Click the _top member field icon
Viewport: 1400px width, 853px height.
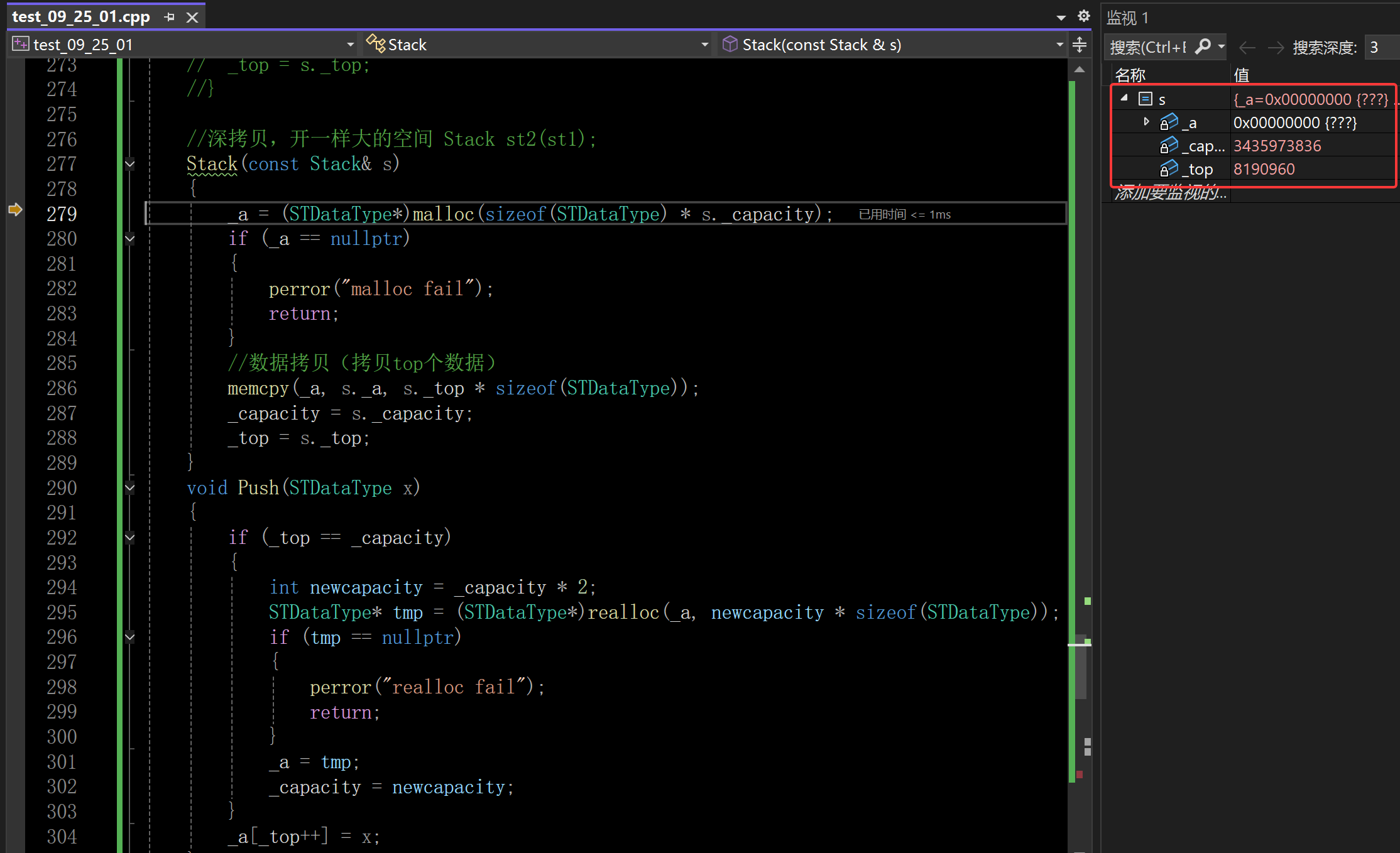coord(1169,168)
